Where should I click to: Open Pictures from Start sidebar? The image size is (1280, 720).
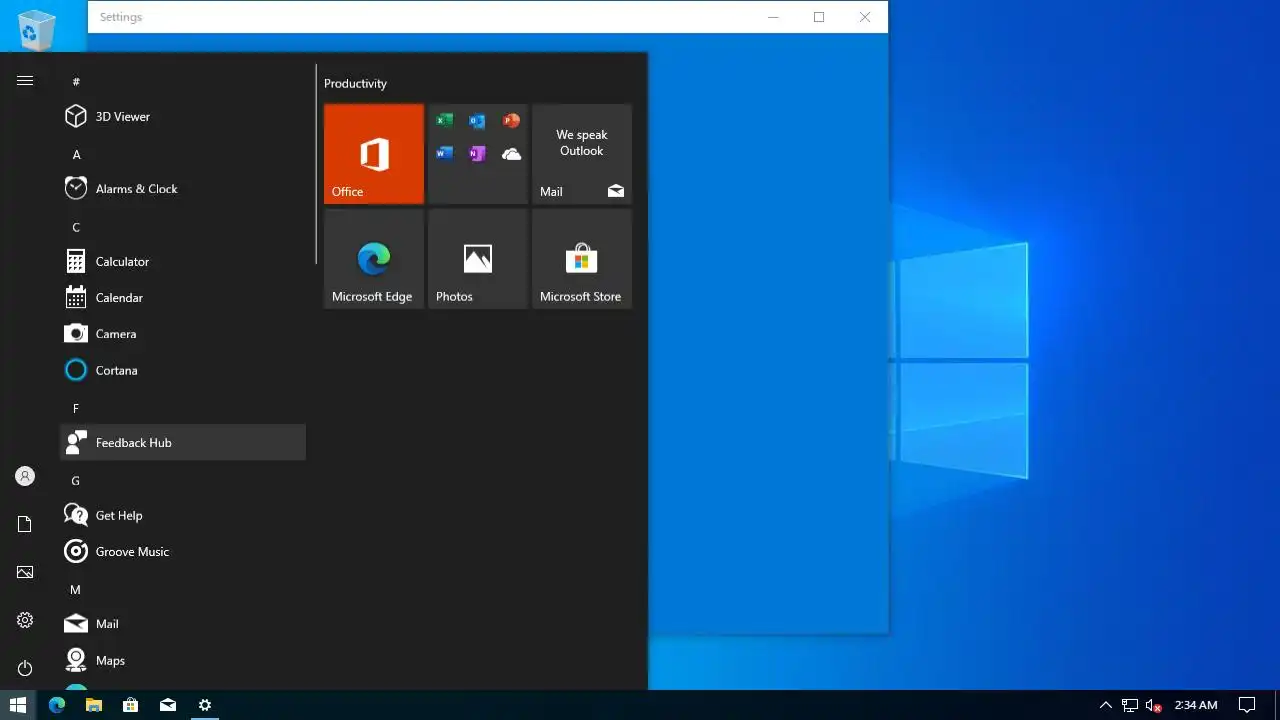(25, 572)
